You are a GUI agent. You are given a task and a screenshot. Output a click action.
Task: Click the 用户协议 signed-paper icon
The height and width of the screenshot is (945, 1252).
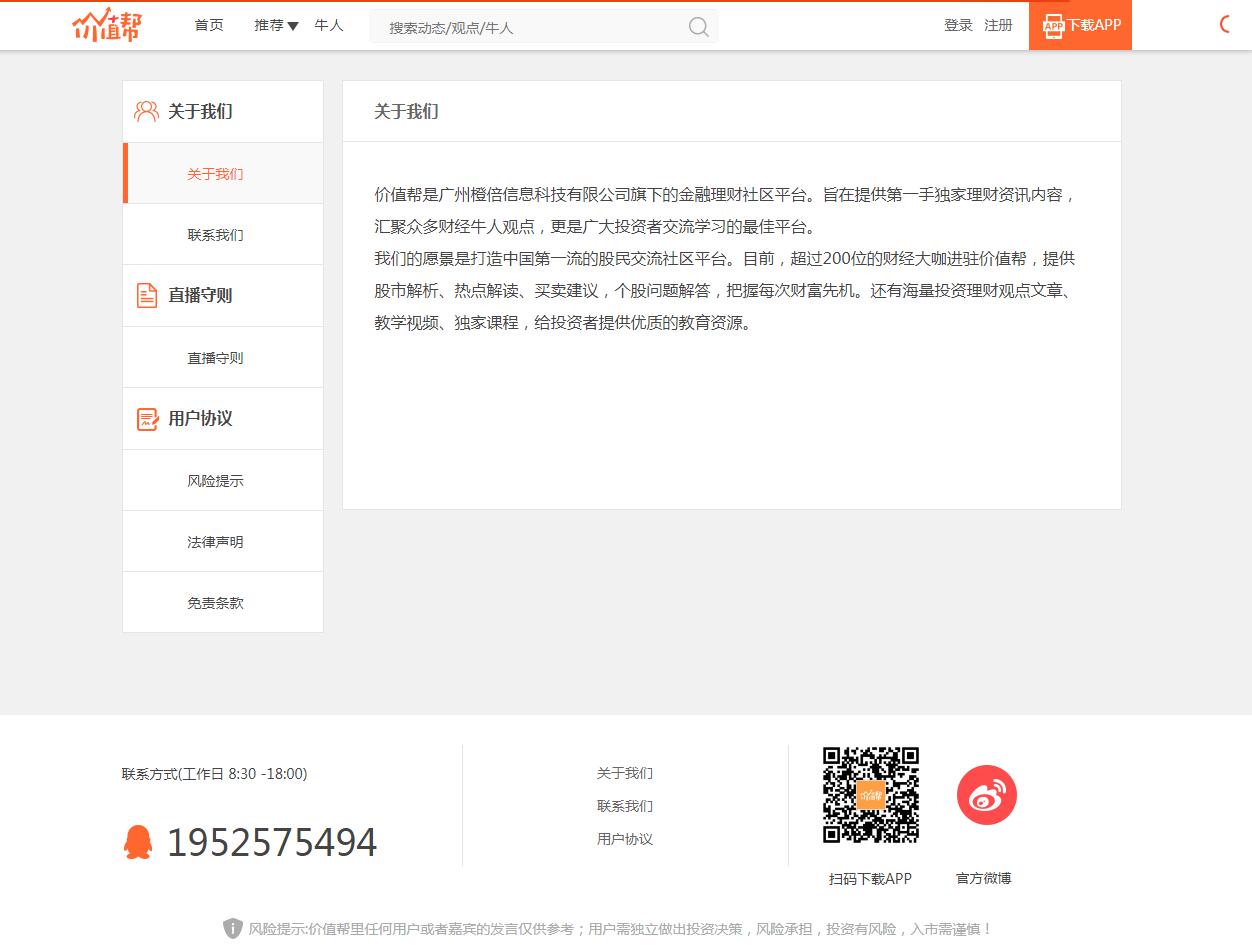[x=147, y=419]
